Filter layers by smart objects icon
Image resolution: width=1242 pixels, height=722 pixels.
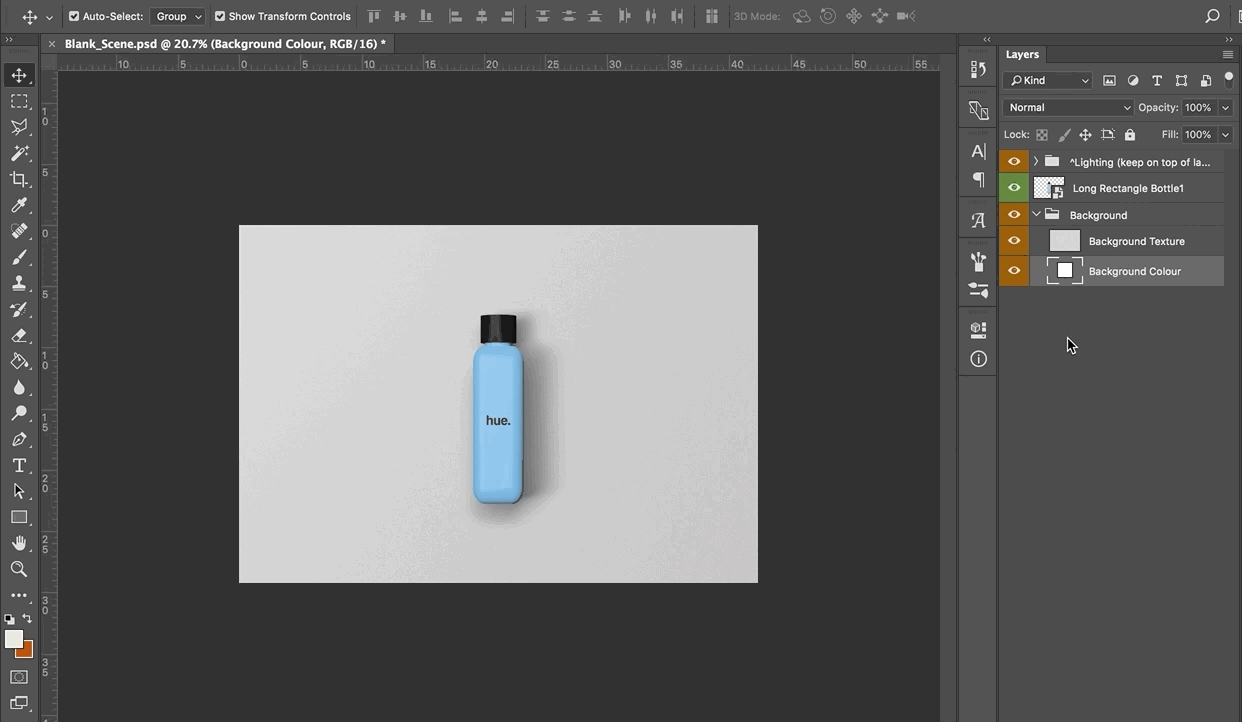pos(1205,81)
